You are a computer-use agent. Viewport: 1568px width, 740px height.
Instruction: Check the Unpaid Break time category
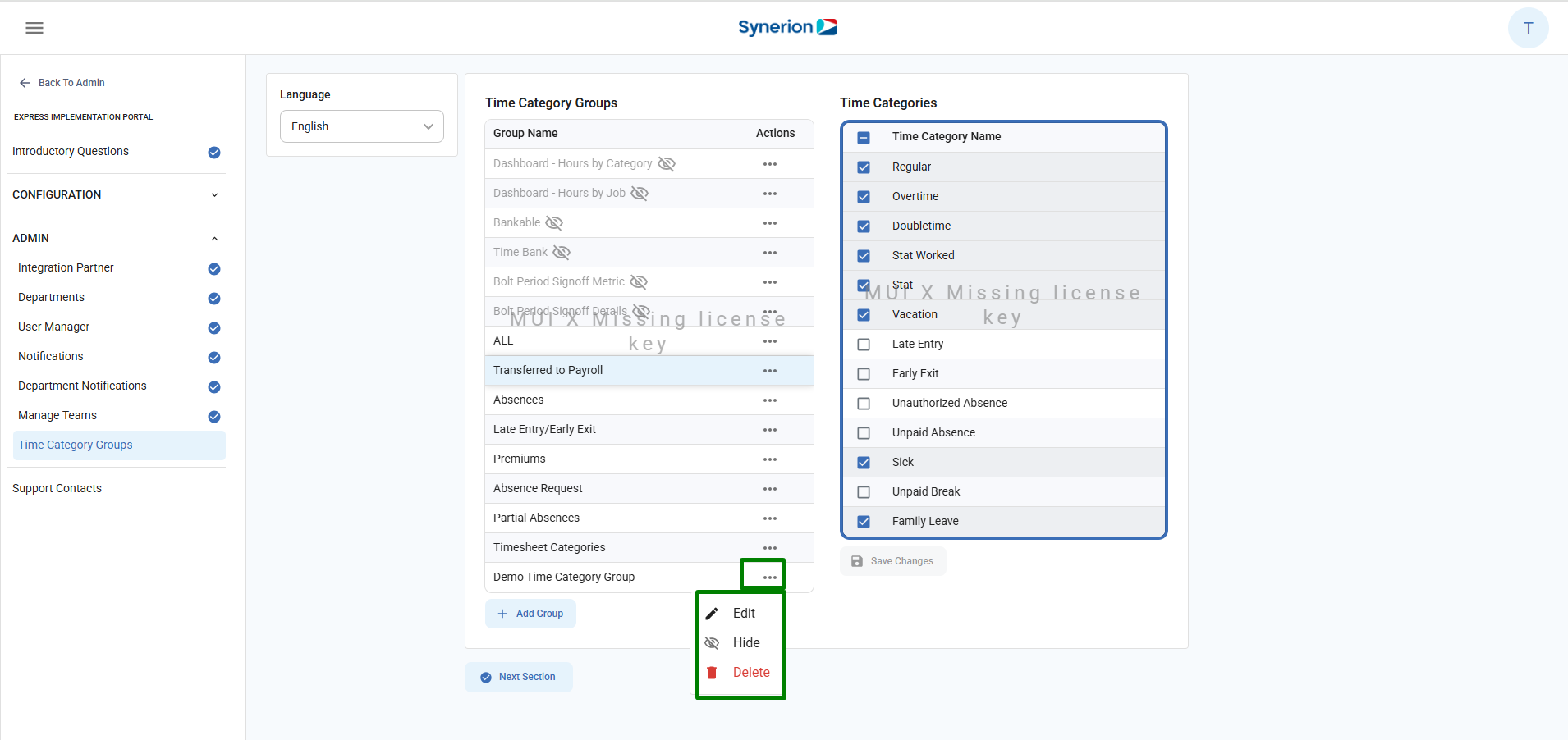[x=864, y=492]
